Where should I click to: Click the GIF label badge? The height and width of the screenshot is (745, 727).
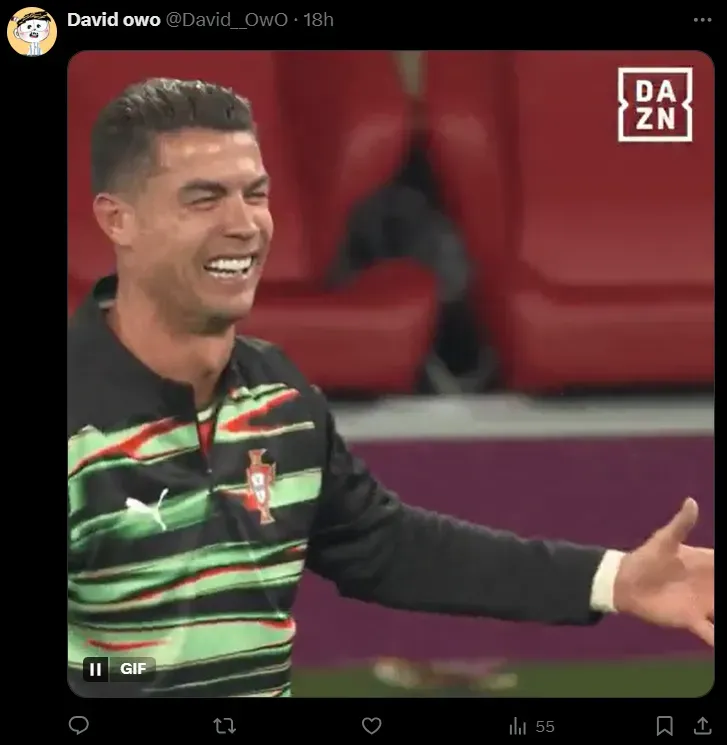coord(133,669)
